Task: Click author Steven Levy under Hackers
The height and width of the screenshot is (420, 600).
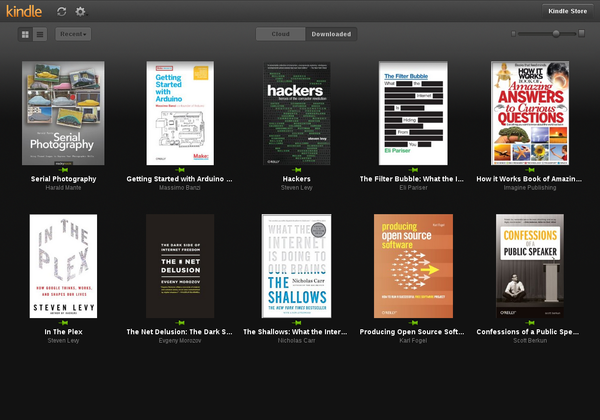Action: [297, 187]
